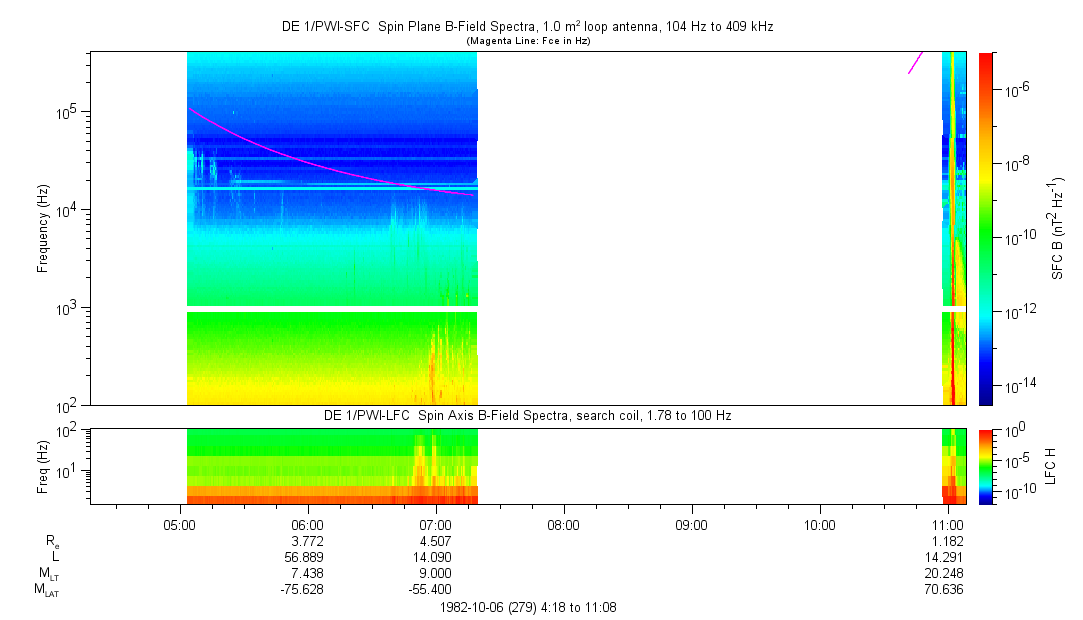Click the 'Frequency (Hz)' y-axis label
The image size is (1083, 620).
(x=44, y=228)
